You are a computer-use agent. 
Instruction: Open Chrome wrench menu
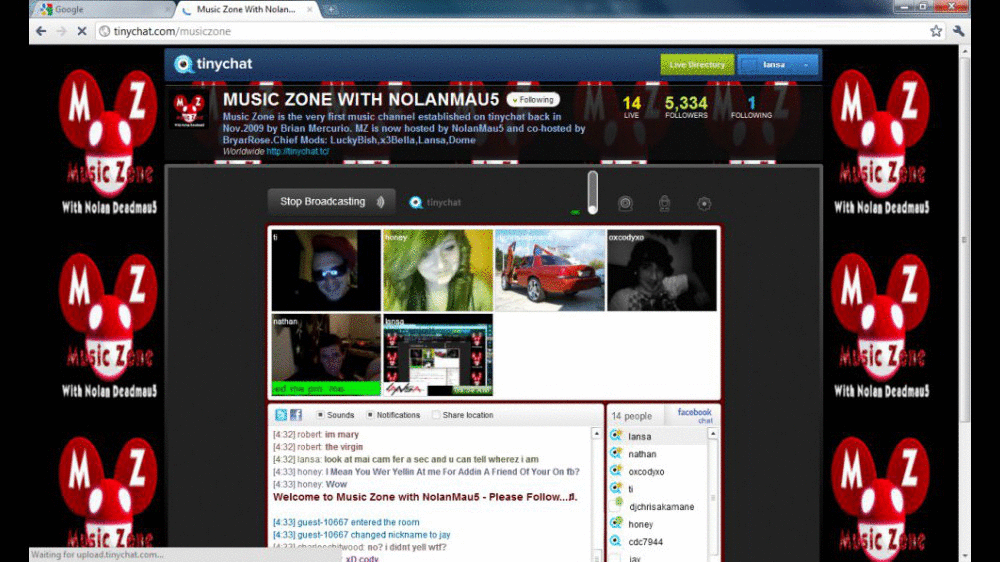pyautogui.click(x=959, y=31)
